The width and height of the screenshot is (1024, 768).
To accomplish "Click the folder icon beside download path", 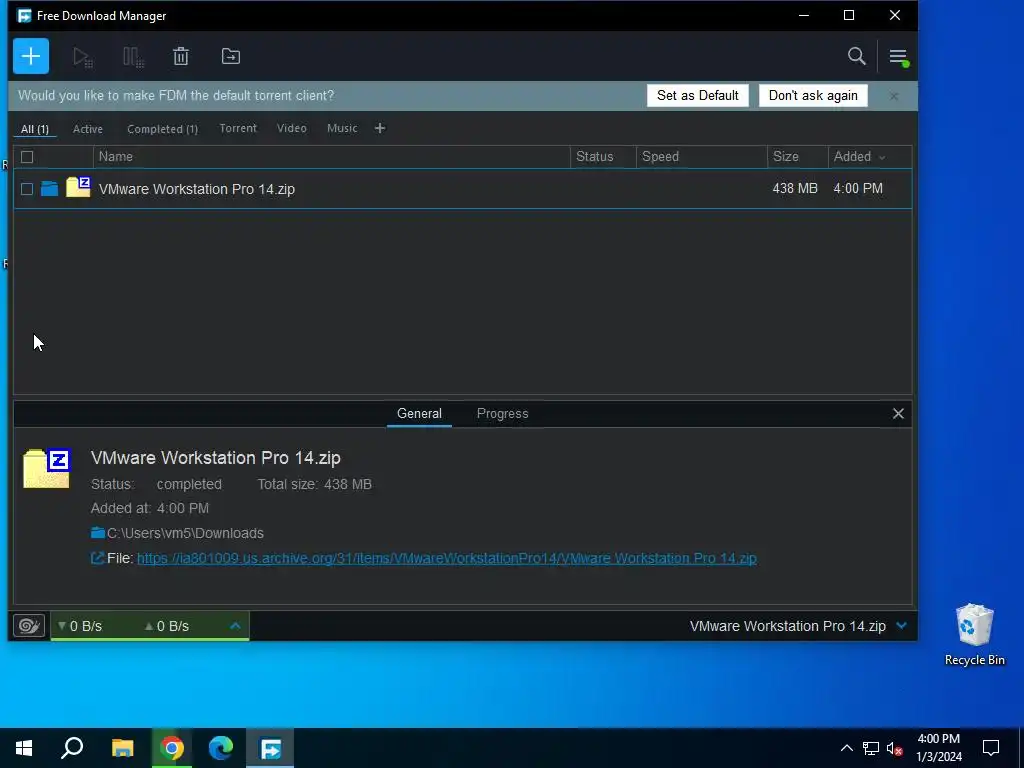I will (x=98, y=532).
